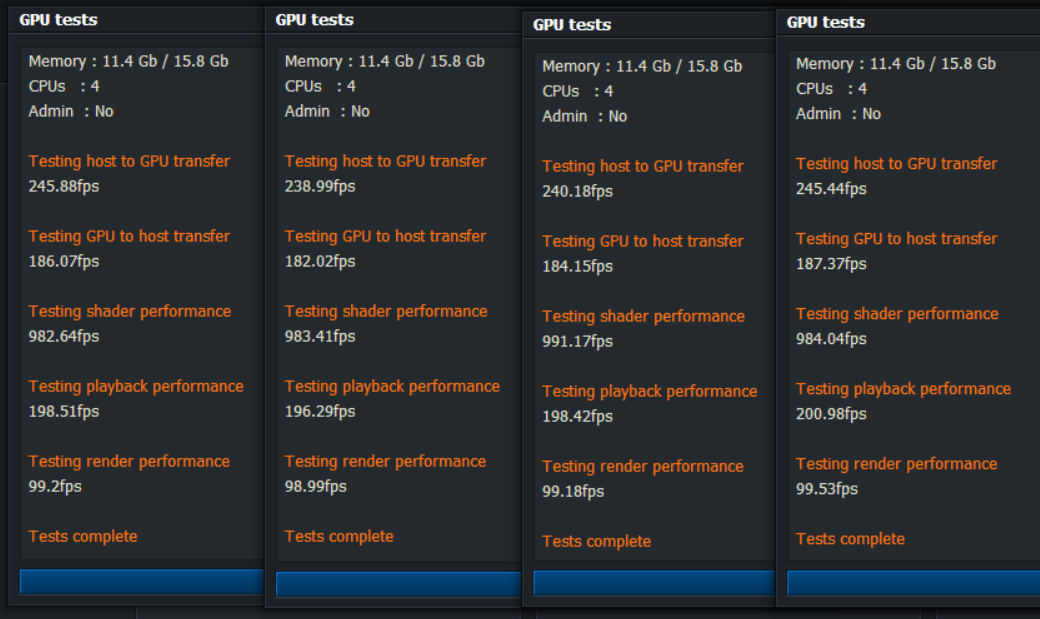This screenshot has width=1040, height=619.
Task: Select the 245.44fps transfer result text
Action: [x=831, y=189]
